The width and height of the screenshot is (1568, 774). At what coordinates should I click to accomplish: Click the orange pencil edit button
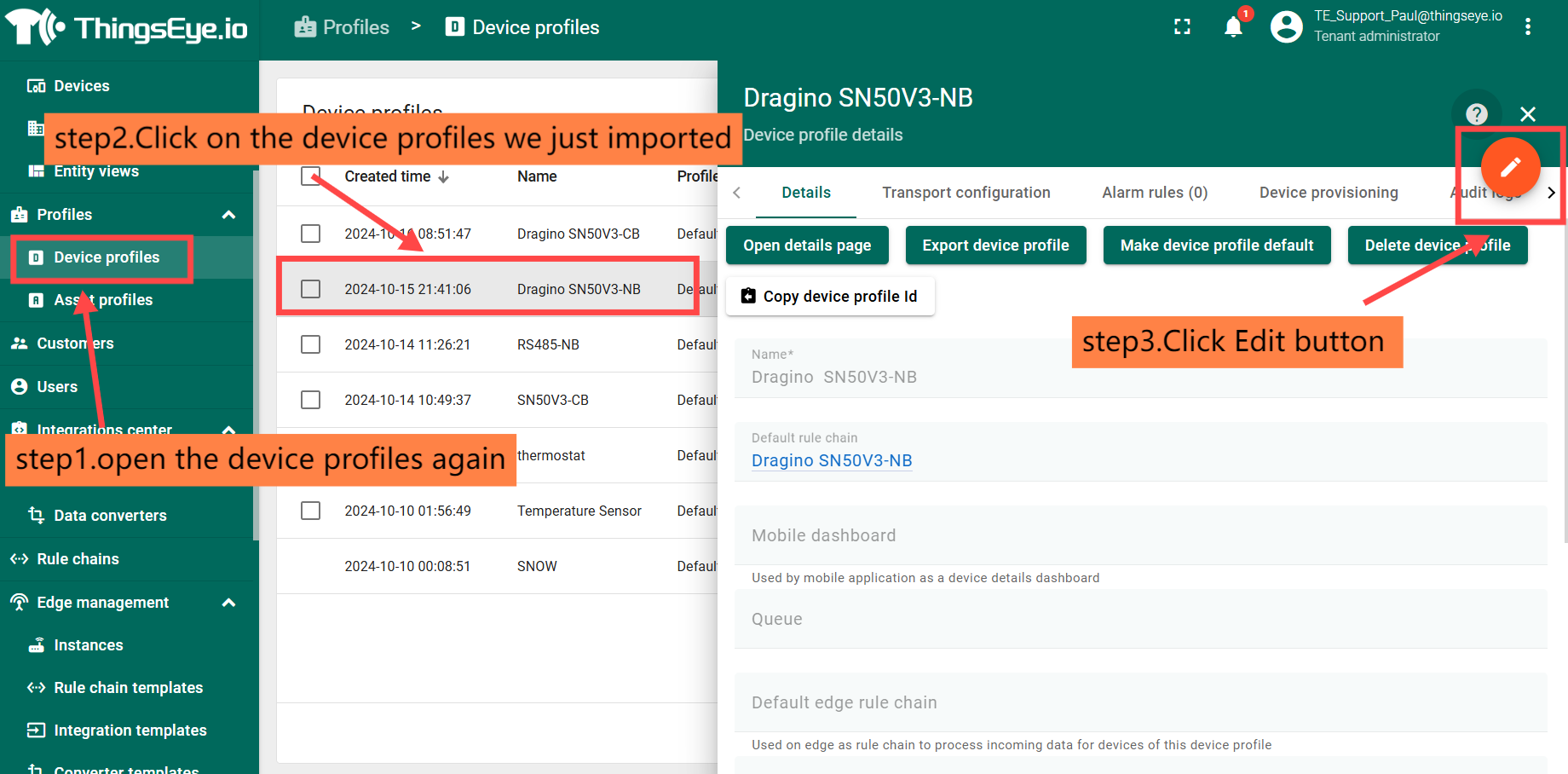1509,166
